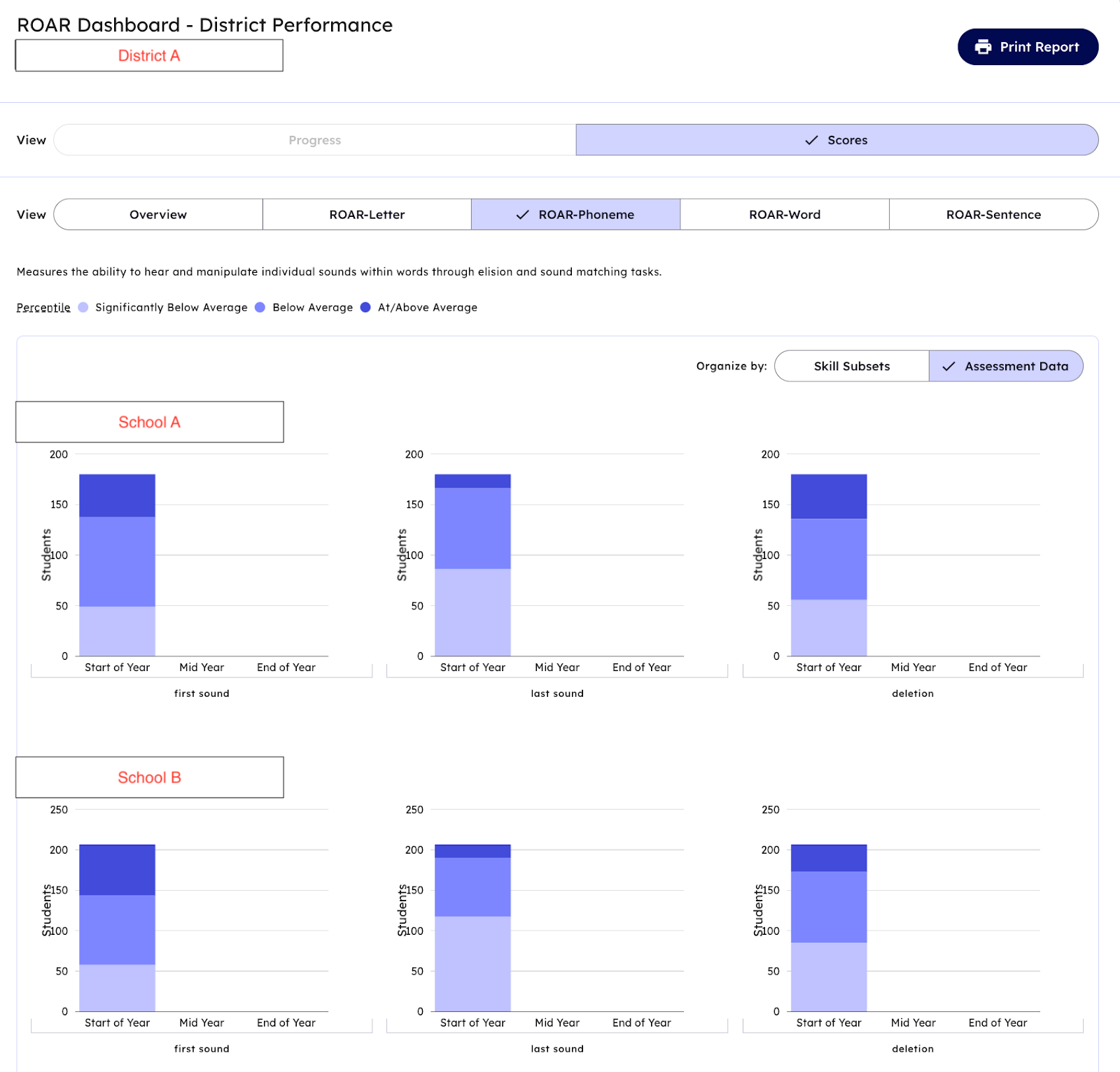The width and height of the screenshot is (1120, 1072).
Task: Switch the view to Progress
Action: tap(314, 140)
